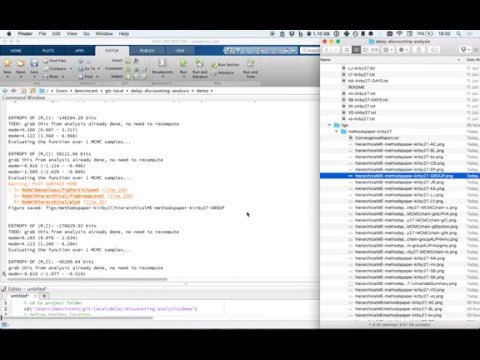Image resolution: width=480 pixels, height=360 pixels.
Task: Click the Finder share icon
Action: click(x=419, y=50)
